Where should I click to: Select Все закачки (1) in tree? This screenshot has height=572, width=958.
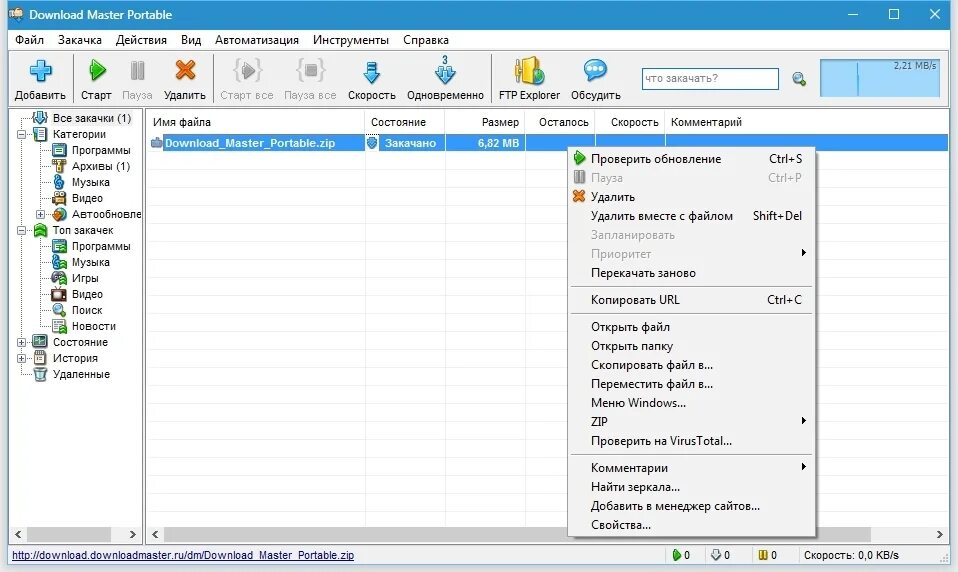(92, 118)
